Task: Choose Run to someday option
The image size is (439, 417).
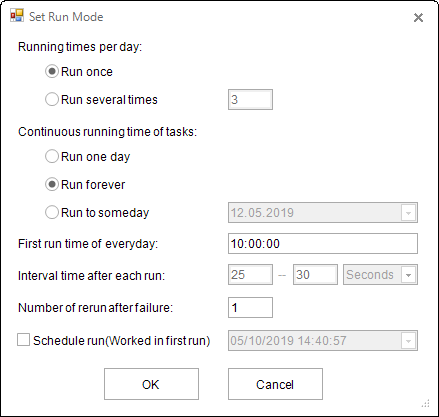Action: coord(52,212)
